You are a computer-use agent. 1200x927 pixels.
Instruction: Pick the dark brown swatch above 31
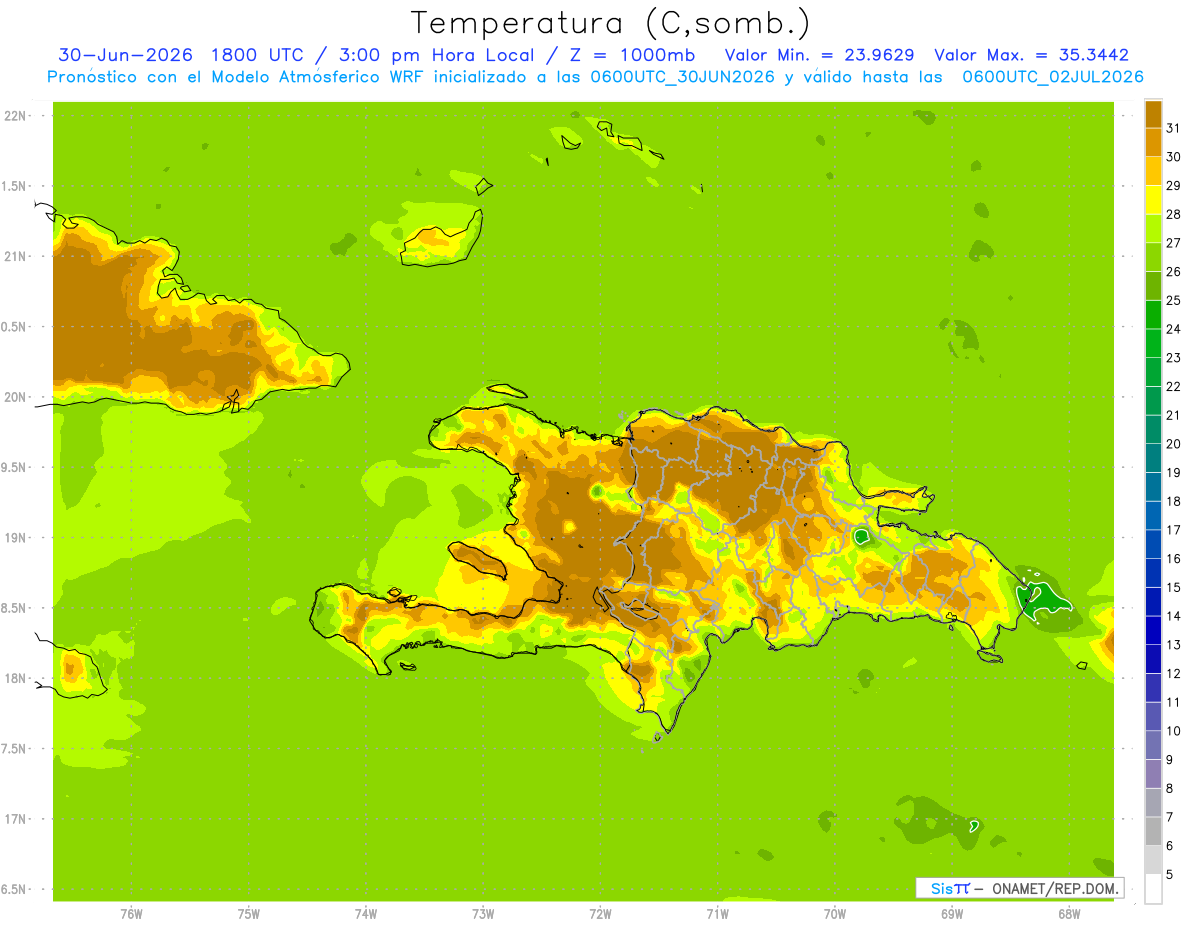pyautogui.click(x=1153, y=114)
